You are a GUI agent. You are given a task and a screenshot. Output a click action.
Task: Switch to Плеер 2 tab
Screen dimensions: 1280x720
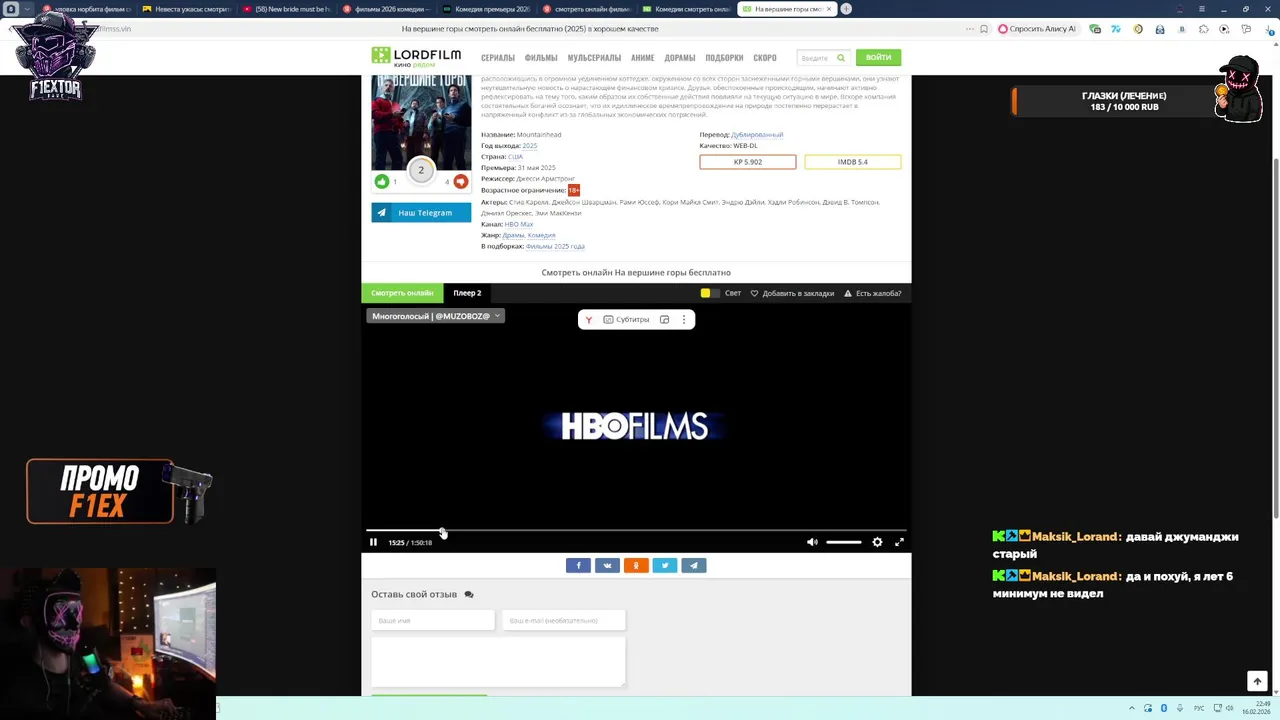coord(467,293)
